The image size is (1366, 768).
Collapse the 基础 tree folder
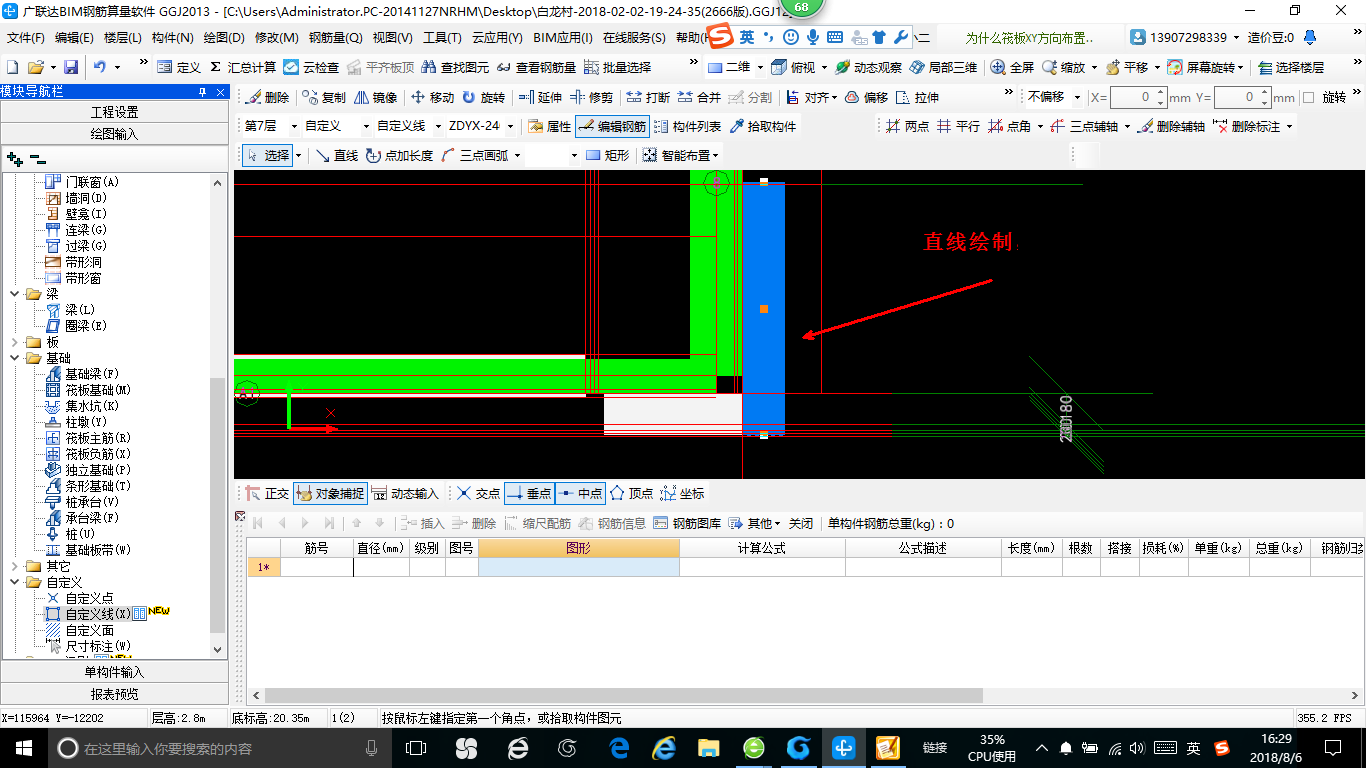click(x=15, y=358)
